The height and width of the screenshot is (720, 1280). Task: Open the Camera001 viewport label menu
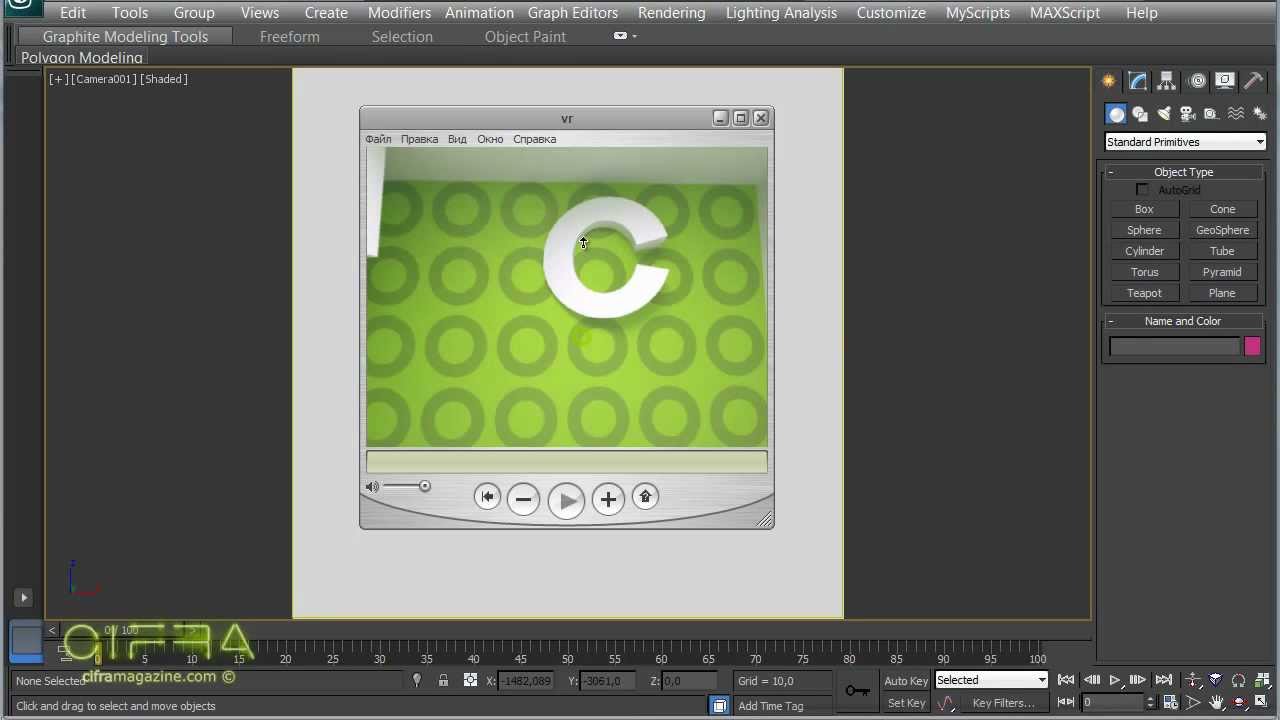tap(104, 79)
